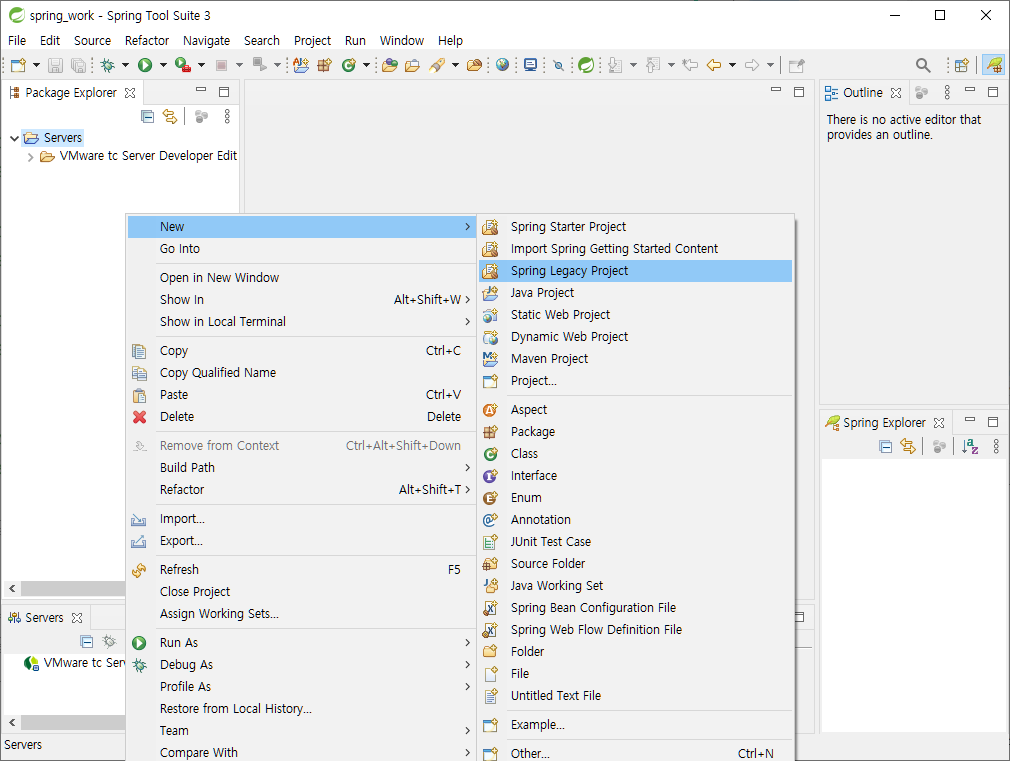Screen dimensions: 1010x761
Task: Open the File menu
Action: coord(17,41)
